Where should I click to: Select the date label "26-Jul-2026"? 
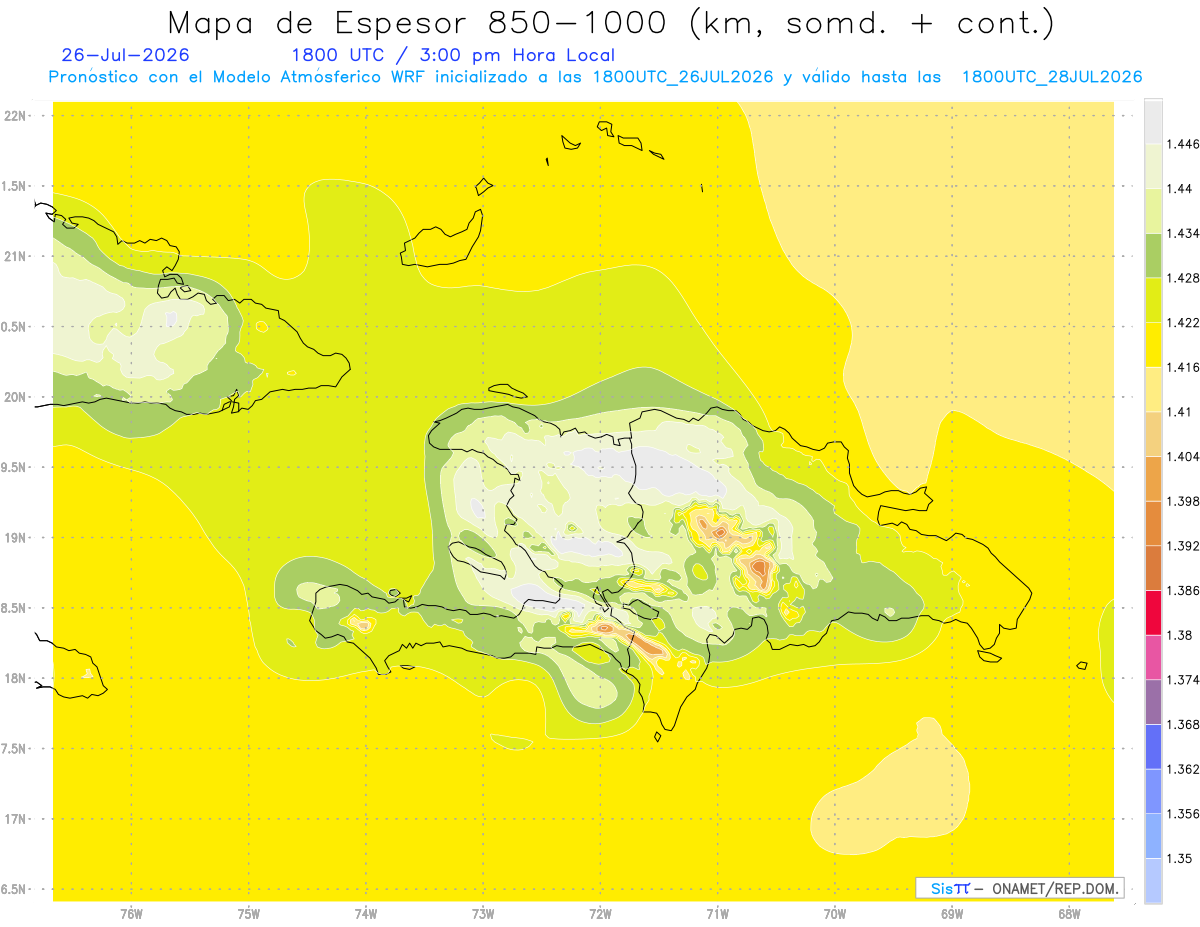coord(125,55)
